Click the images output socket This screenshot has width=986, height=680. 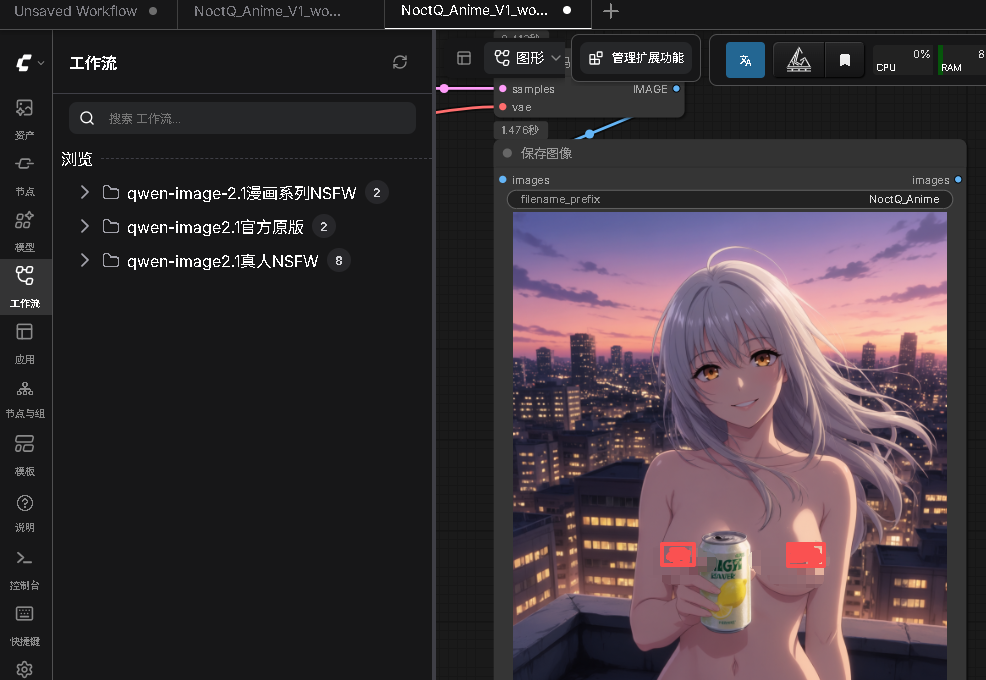[958, 180]
